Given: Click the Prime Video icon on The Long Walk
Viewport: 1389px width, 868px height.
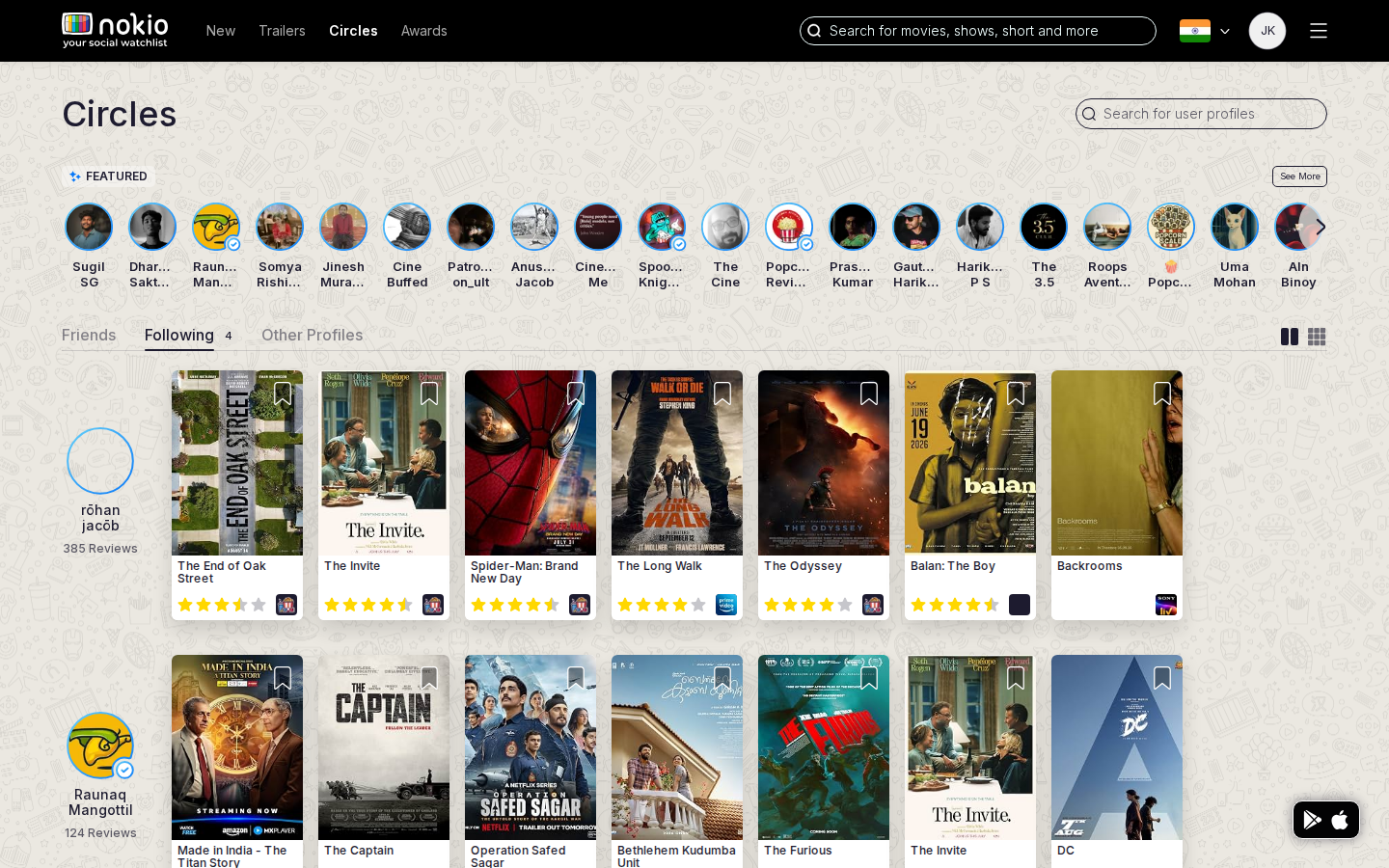Looking at the screenshot, I should click(726, 605).
